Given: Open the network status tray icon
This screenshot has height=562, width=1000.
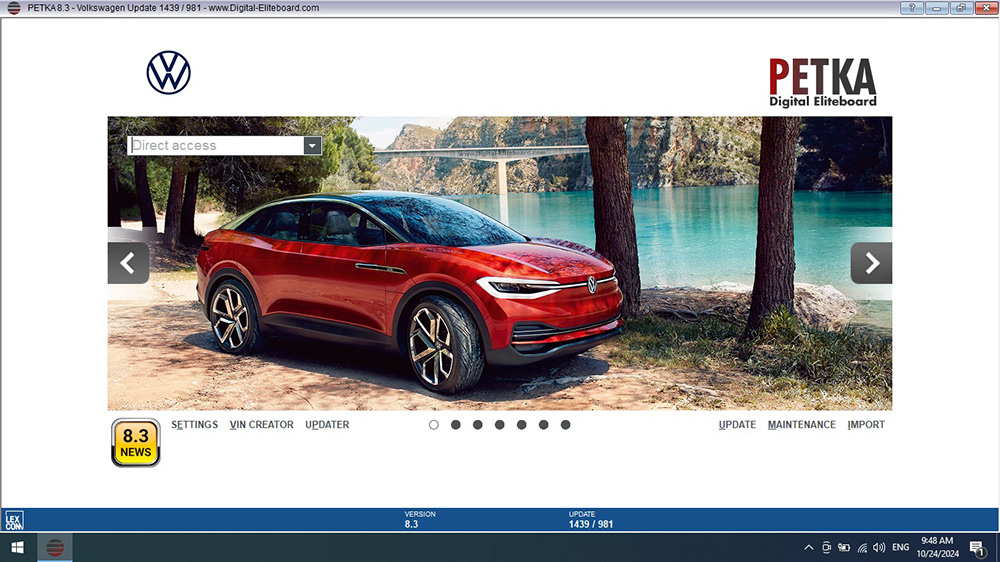Looking at the screenshot, I should (862, 547).
